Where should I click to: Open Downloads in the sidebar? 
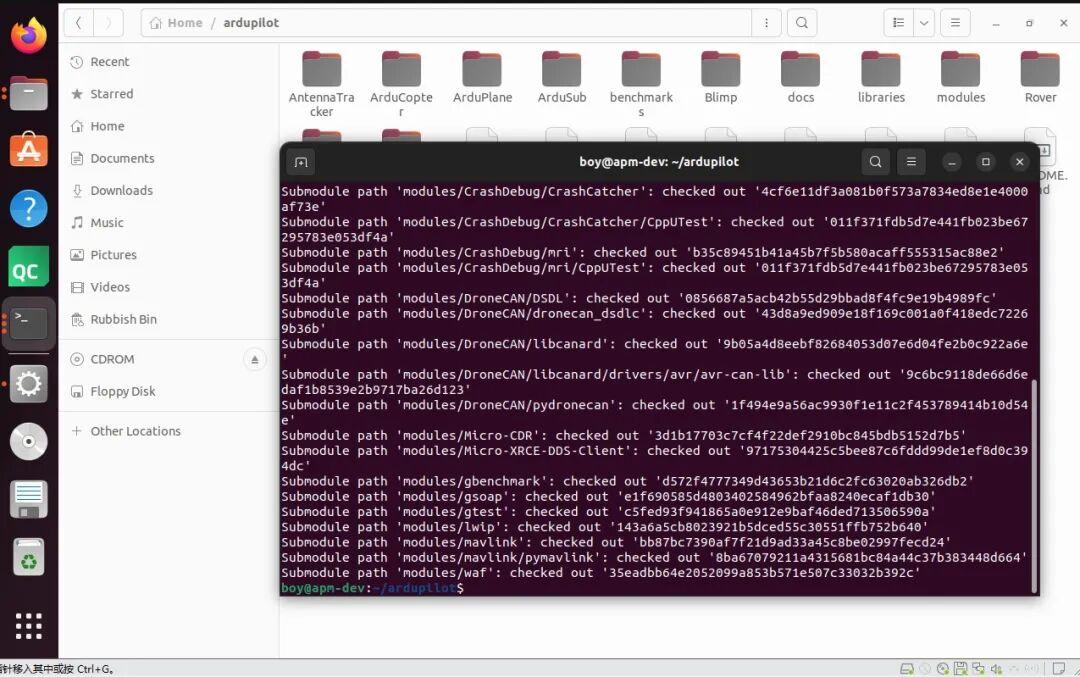point(169,190)
